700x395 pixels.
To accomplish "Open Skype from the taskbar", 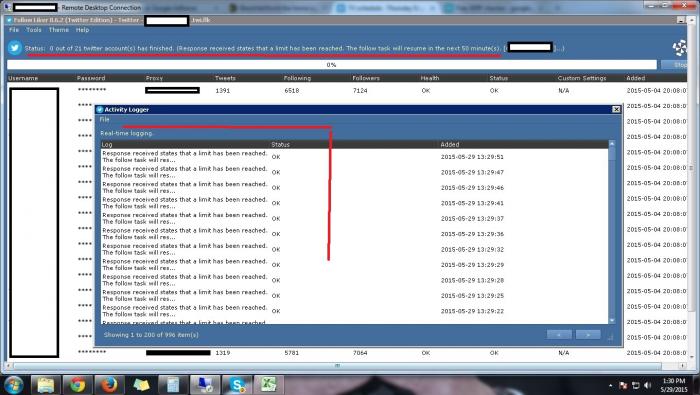I will click(237, 384).
